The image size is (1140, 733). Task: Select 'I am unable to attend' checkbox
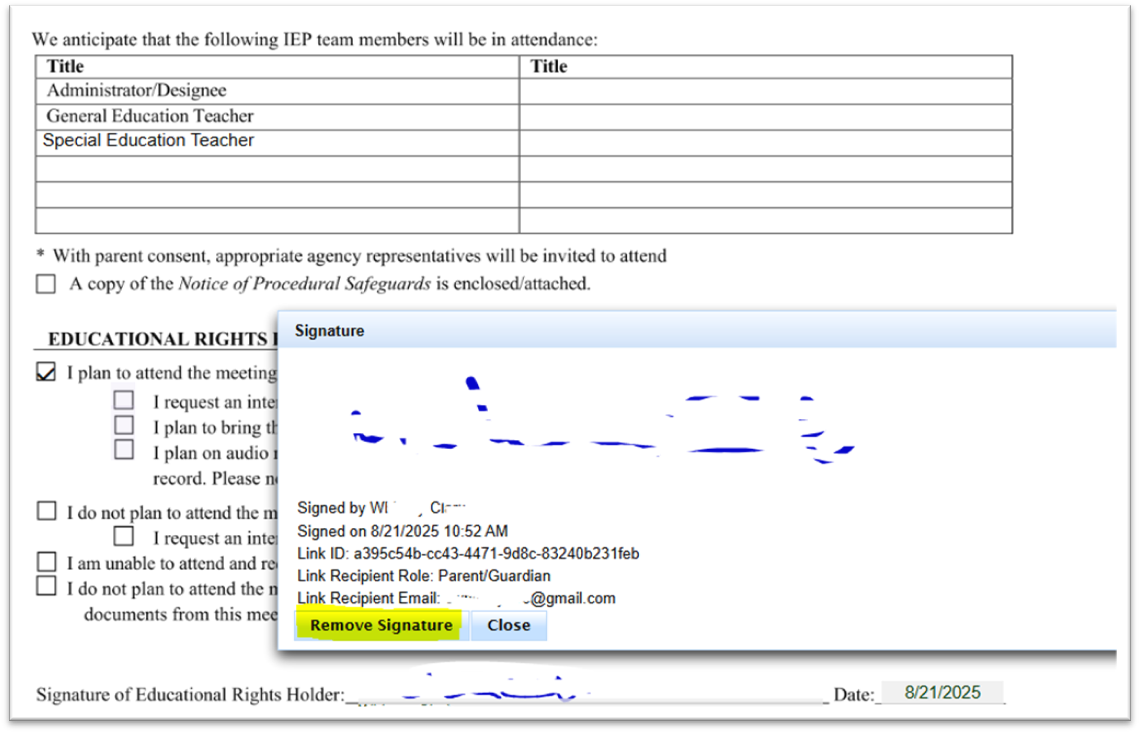click(47, 562)
